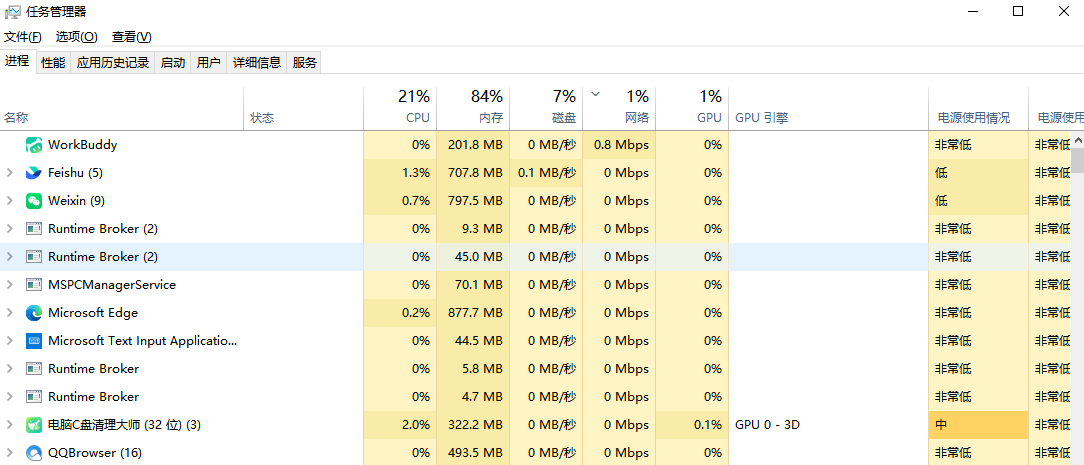Click the MSPCManagerService icon
The image size is (1084, 465).
tap(34, 285)
